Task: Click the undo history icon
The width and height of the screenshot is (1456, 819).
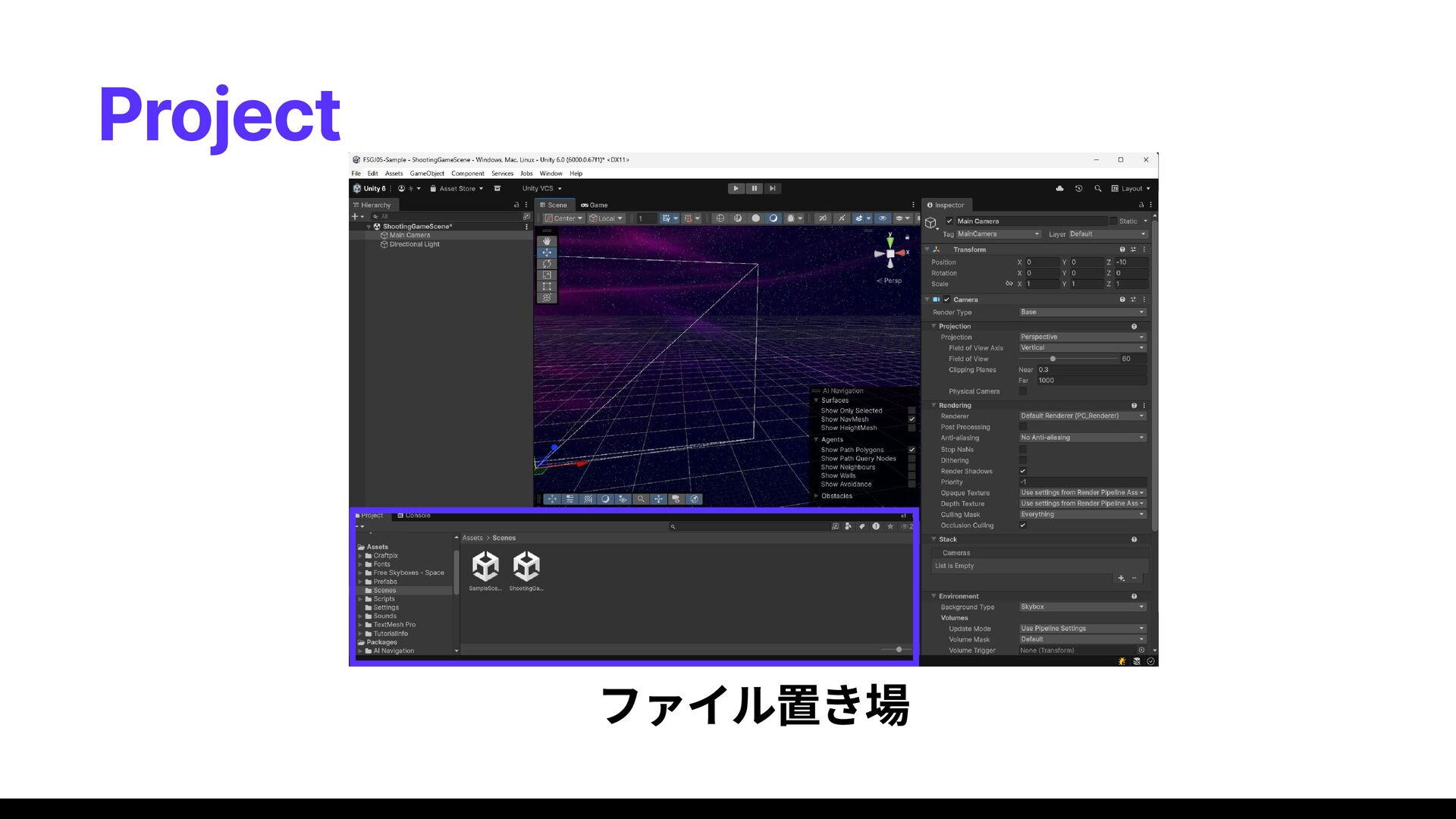Action: coord(1078,189)
